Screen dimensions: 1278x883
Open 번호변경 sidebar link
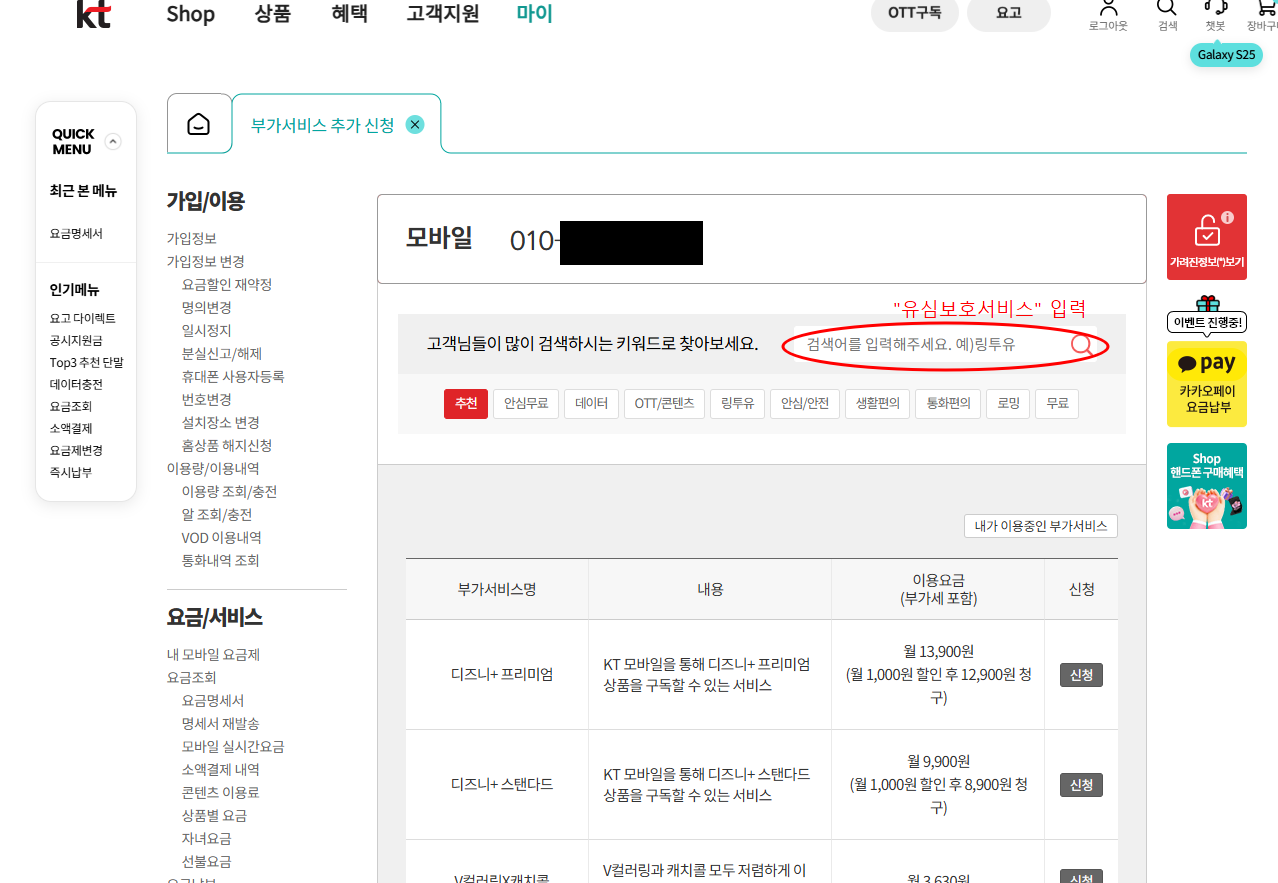tap(206, 400)
